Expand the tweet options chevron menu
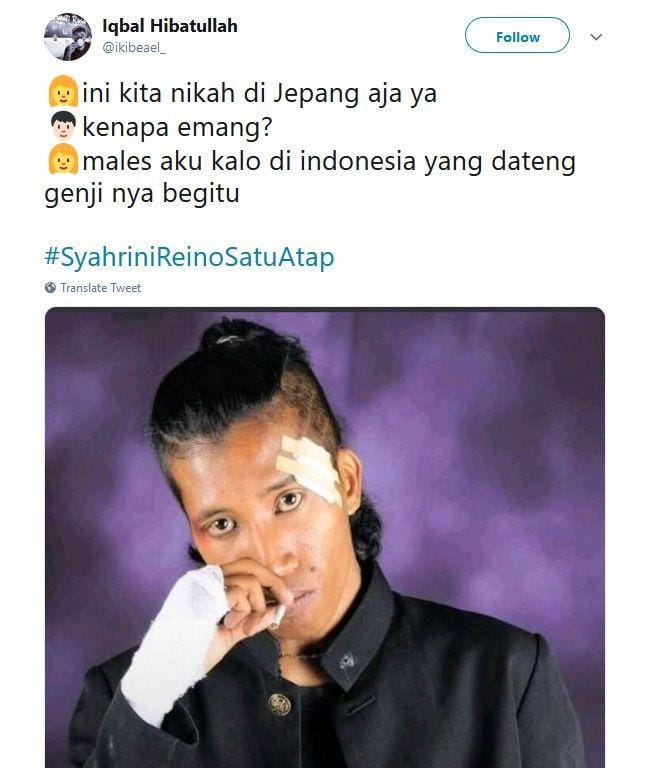646x768 pixels. coord(596,37)
